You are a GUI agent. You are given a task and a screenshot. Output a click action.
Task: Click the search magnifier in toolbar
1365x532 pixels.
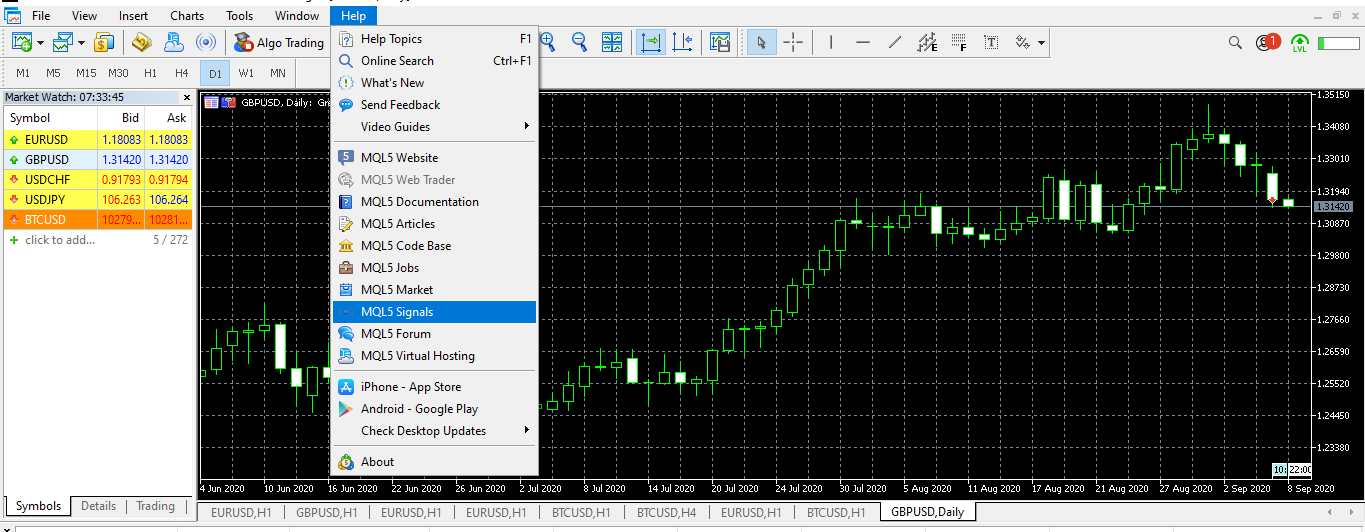1236,43
